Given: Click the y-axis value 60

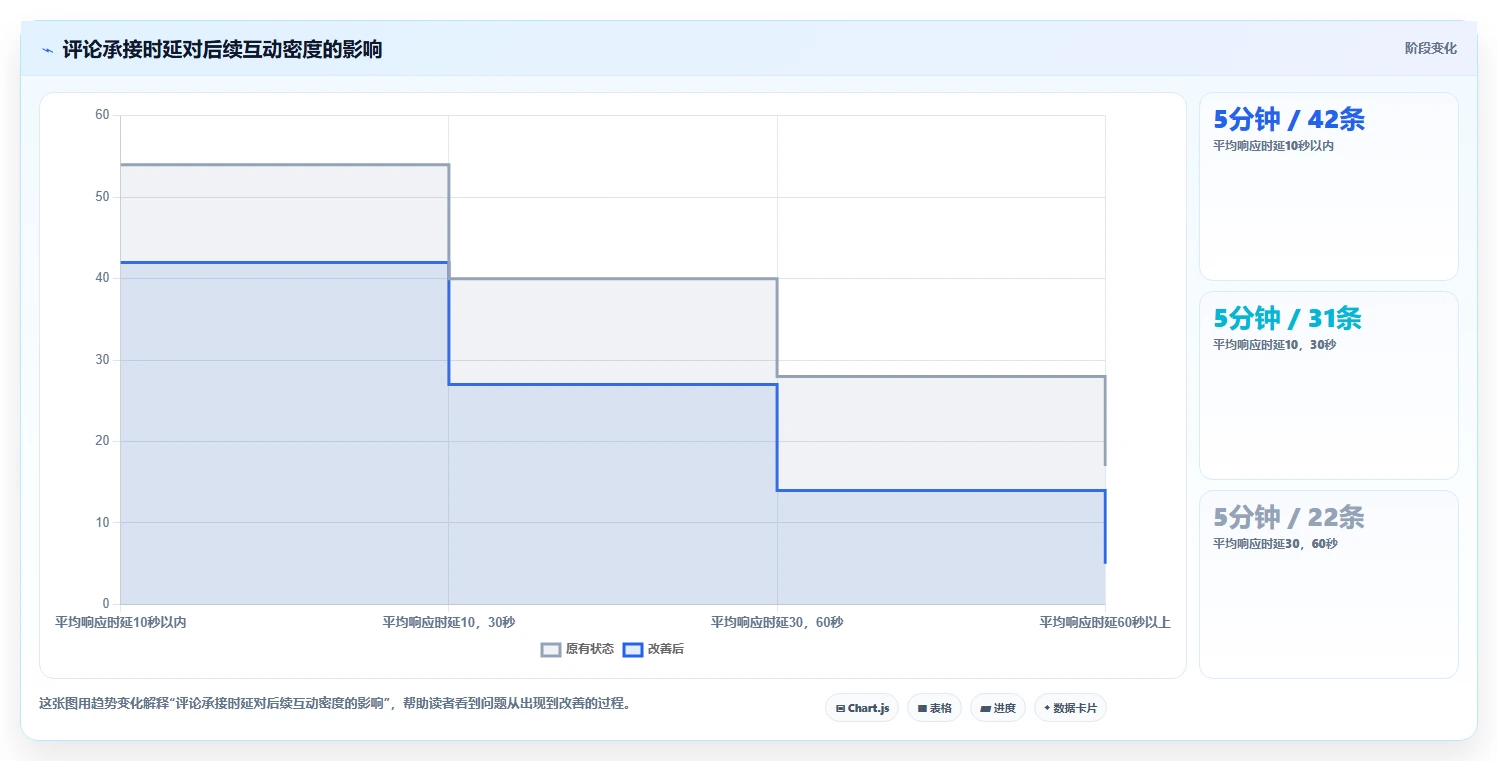Looking at the screenshot, I should (x=102, y=115).
